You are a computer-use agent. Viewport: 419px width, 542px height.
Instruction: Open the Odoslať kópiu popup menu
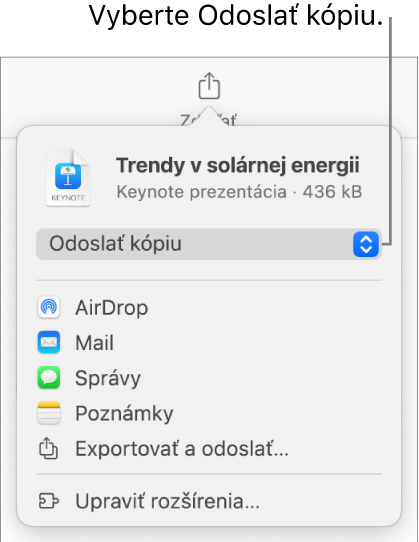(209, 244)
